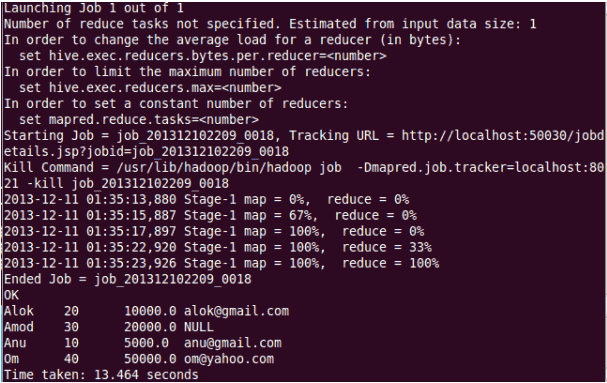Click the alok@gmail.com email address

pyautogui.click(x=236, y=311)
